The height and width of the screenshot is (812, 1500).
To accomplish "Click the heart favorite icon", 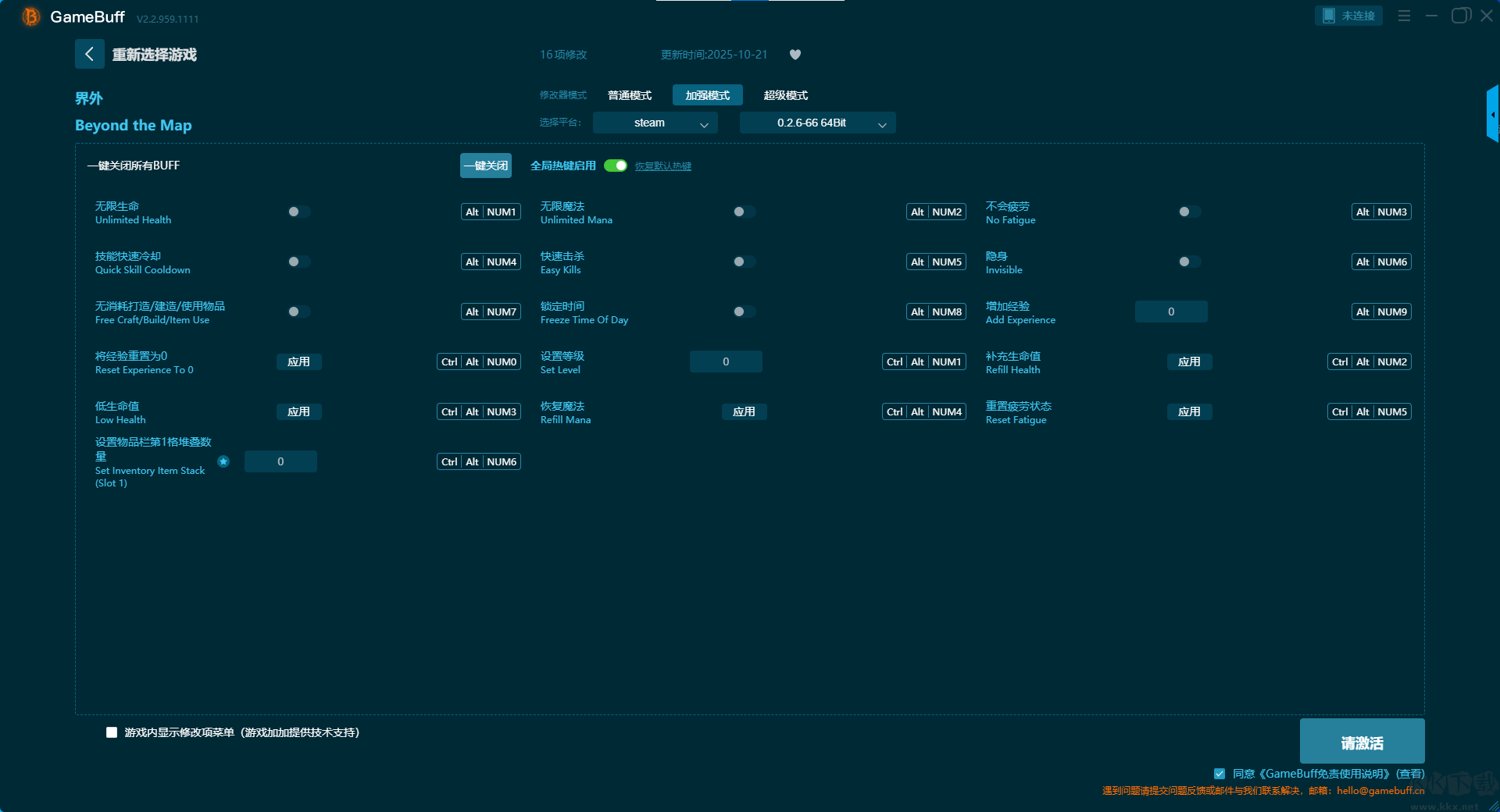I will click(795, 55).
